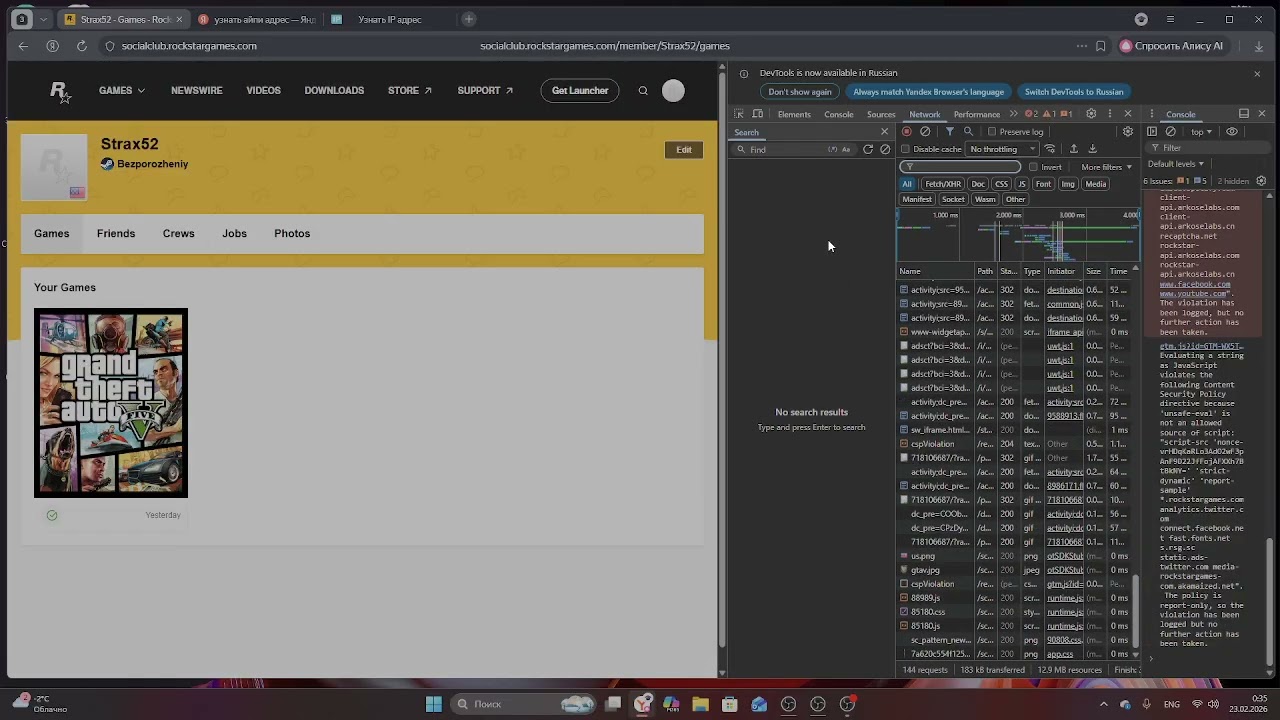Toggle the Media request filter

(1096, 184)
